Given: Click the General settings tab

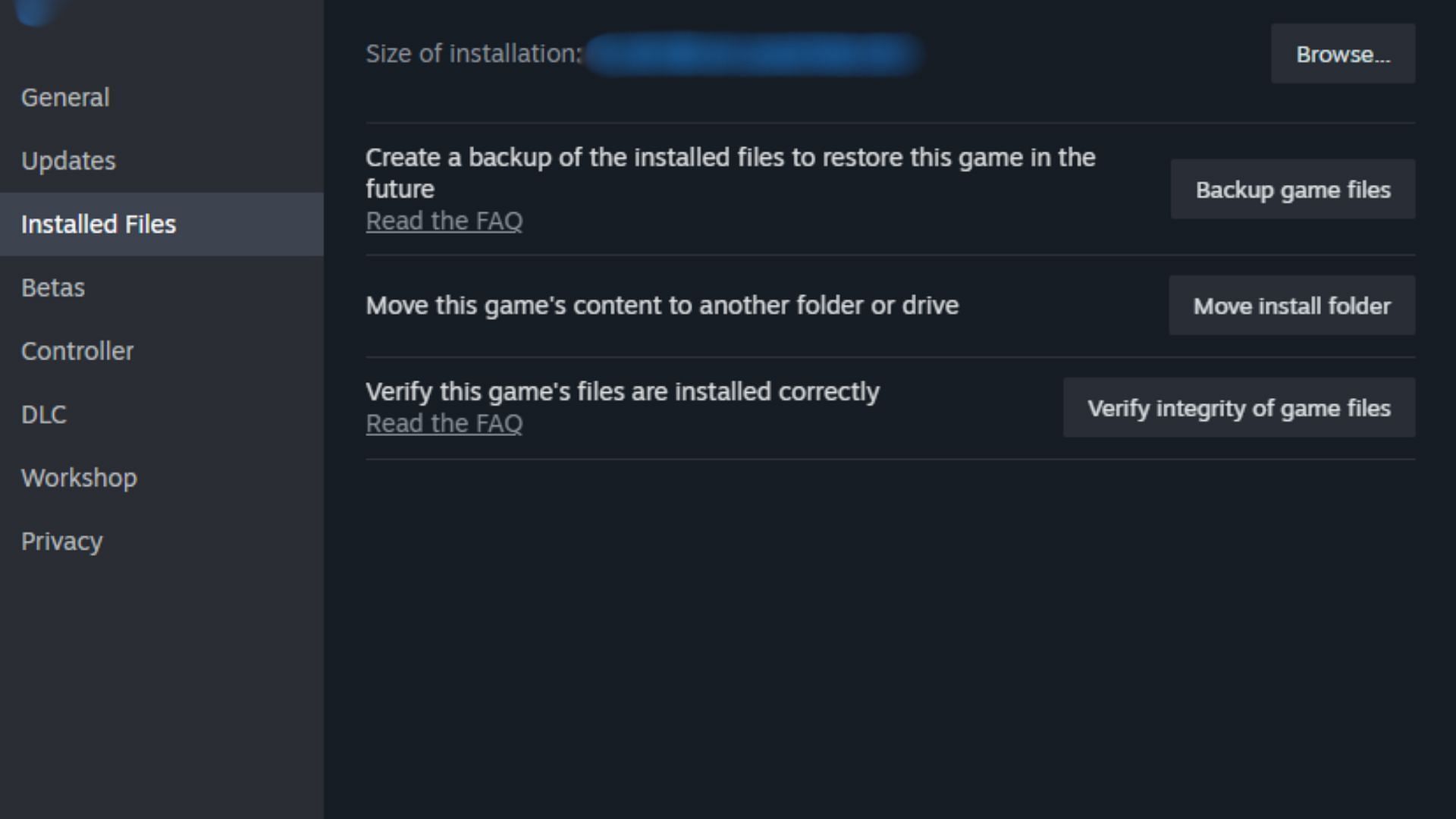Looking at the screenshot, I should [x=65, y=97].
